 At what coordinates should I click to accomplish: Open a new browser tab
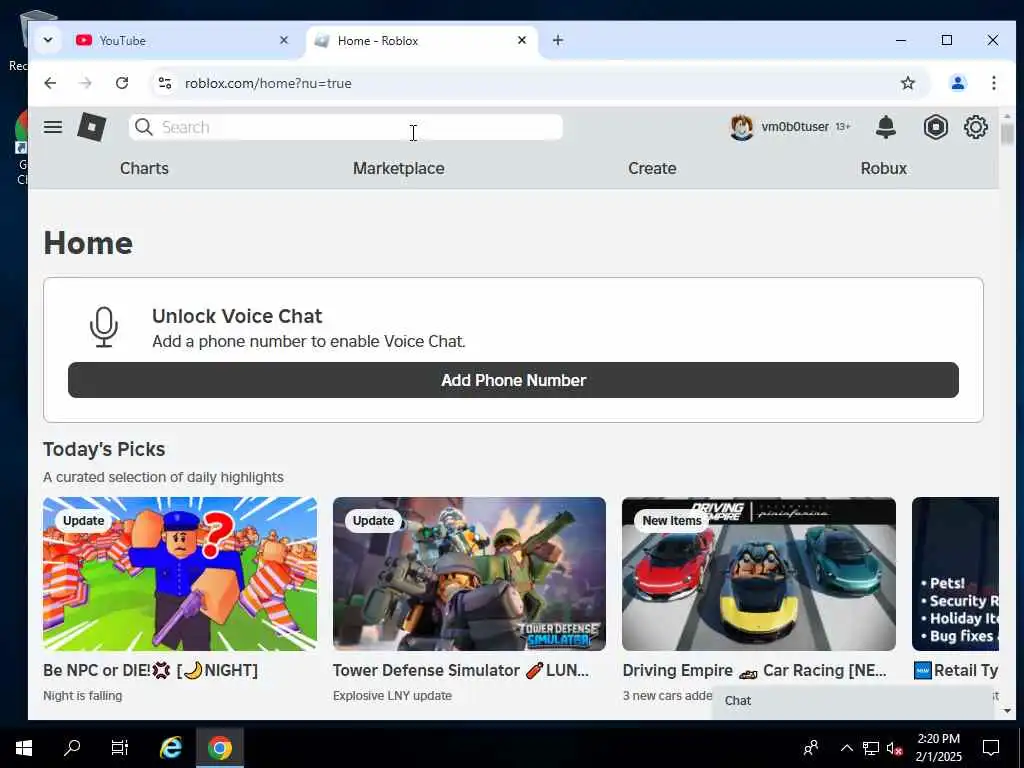558,40
